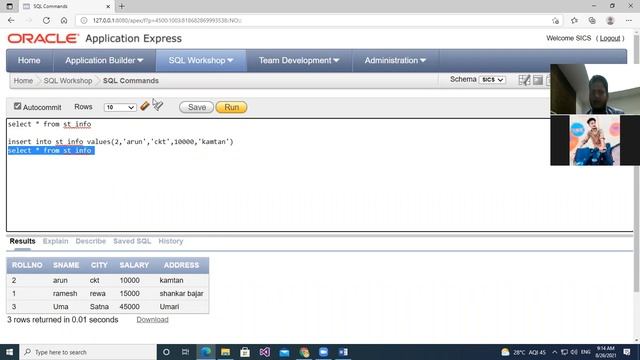This screenshot has width=640, height=360.
Task: Show hidden system tray icons
Action: [x=554, y=352]
